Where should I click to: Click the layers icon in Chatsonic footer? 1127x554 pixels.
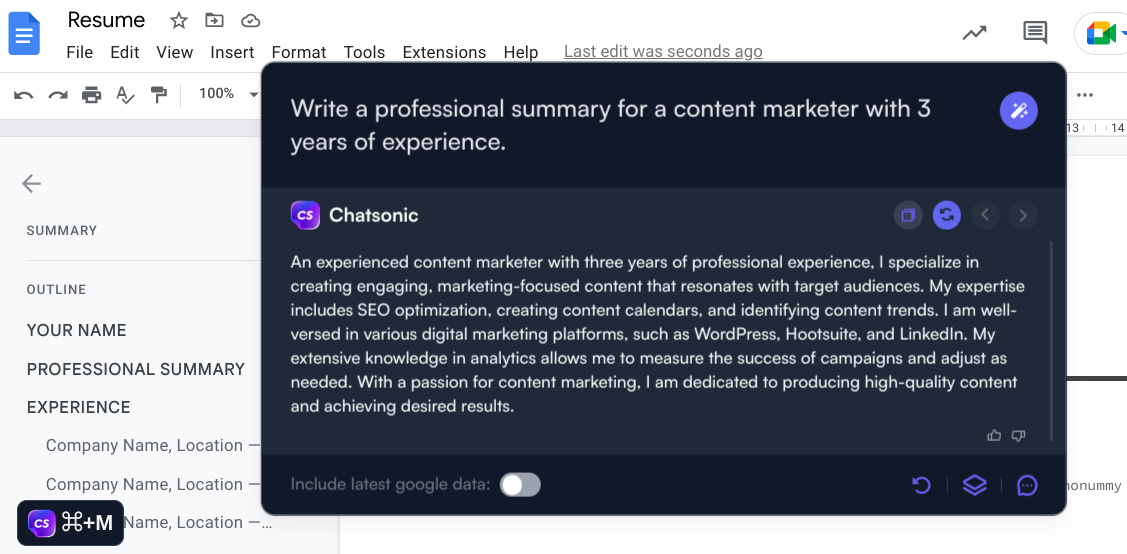pyautogui.click(x=975, y=485)
